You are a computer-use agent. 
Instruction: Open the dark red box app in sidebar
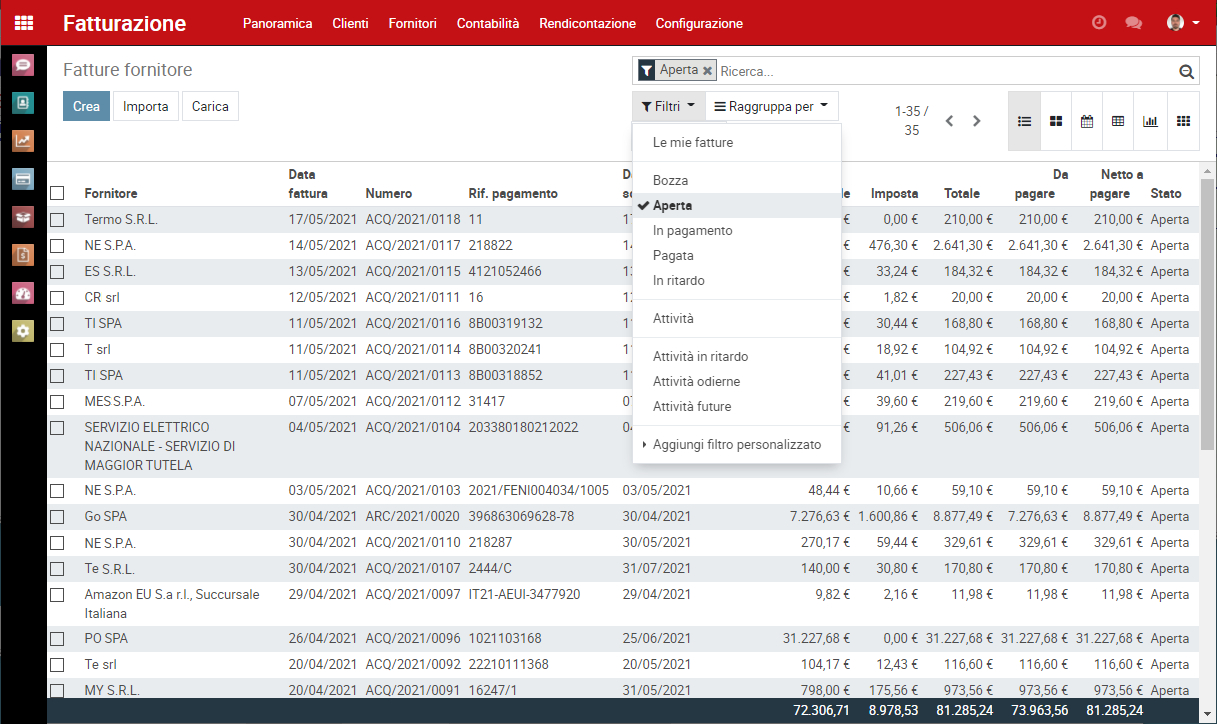pos(23,217)
